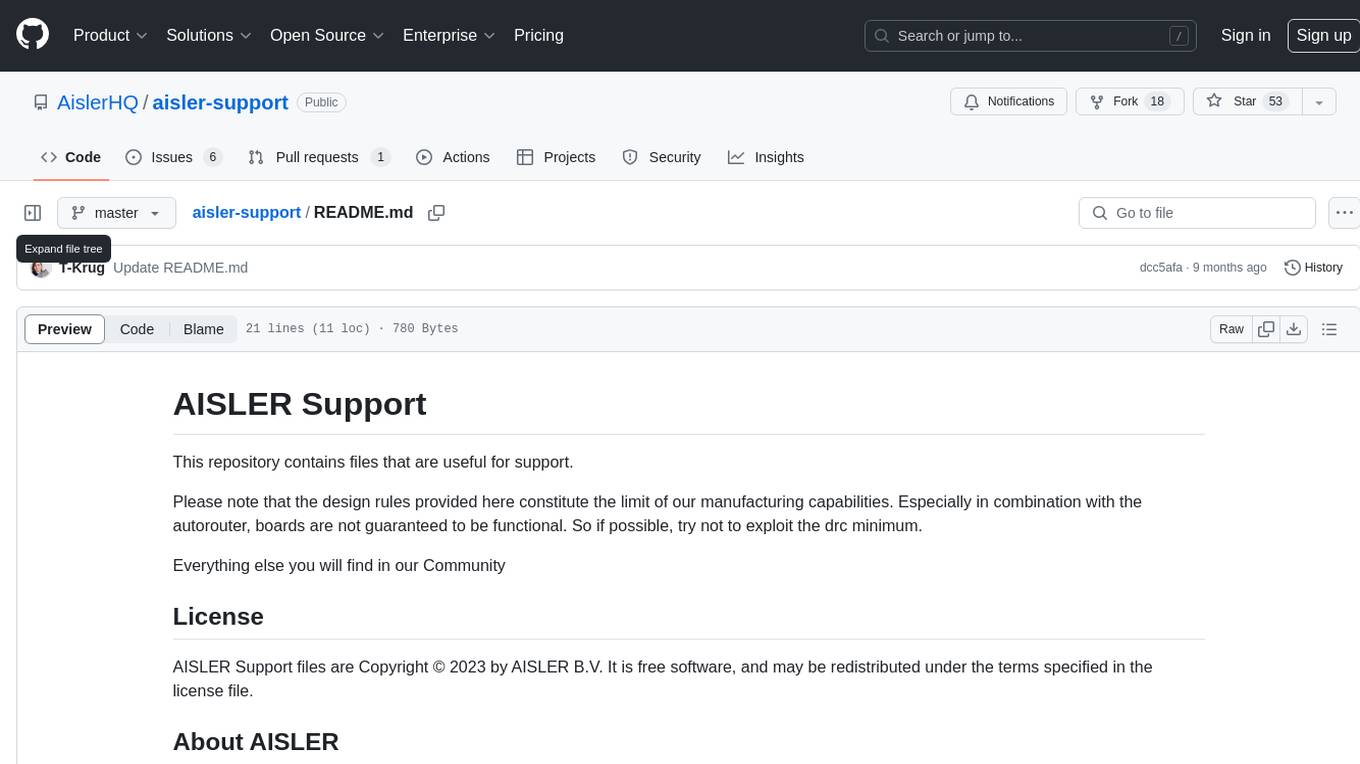The width and height of the screenshot is (1360, 764).
Task: Open the master branch selector
Action: tap(117, 213)
